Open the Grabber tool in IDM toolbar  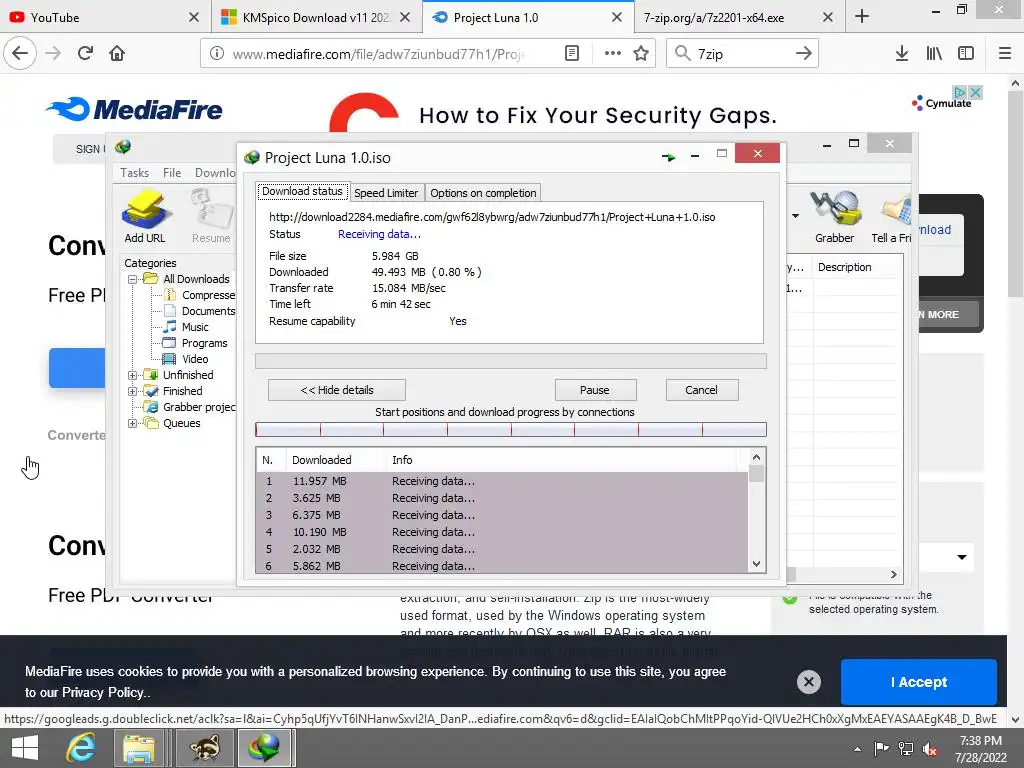pyautogui.click(x=834, y=216)
